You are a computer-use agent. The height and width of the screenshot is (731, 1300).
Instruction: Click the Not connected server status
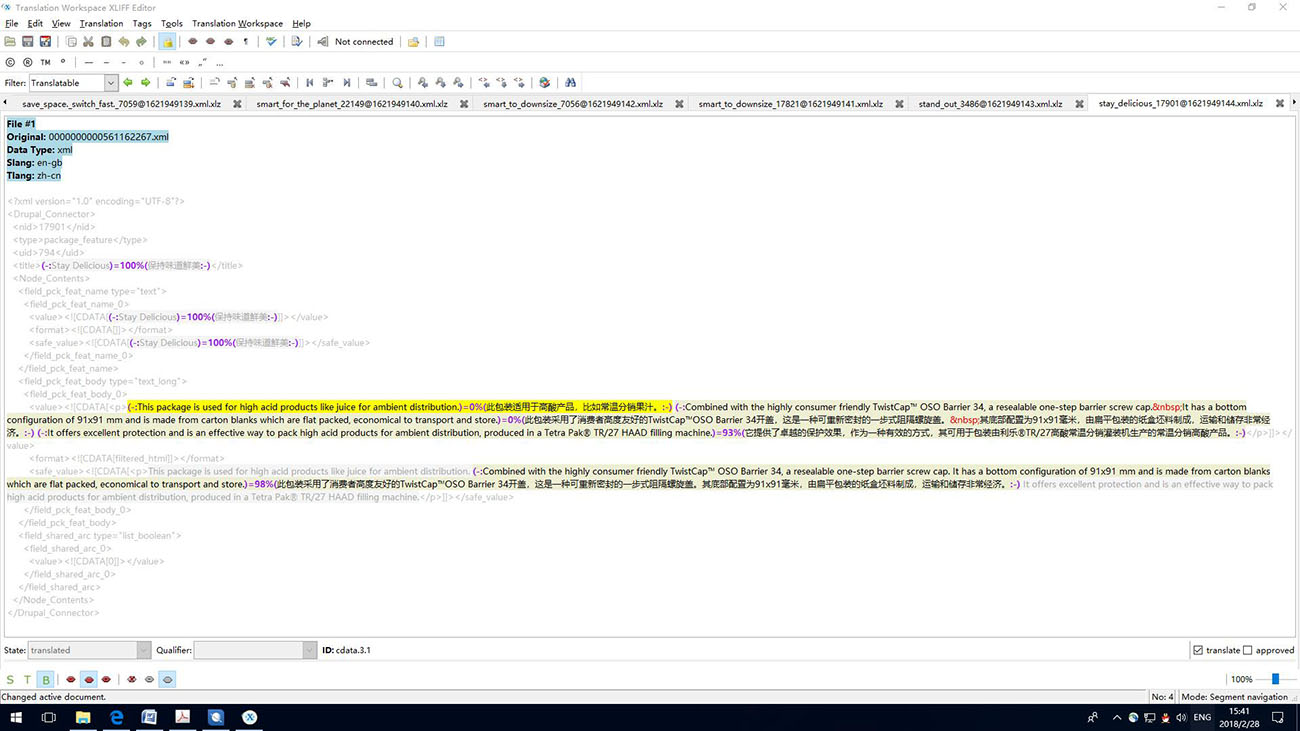click(363, 42)
